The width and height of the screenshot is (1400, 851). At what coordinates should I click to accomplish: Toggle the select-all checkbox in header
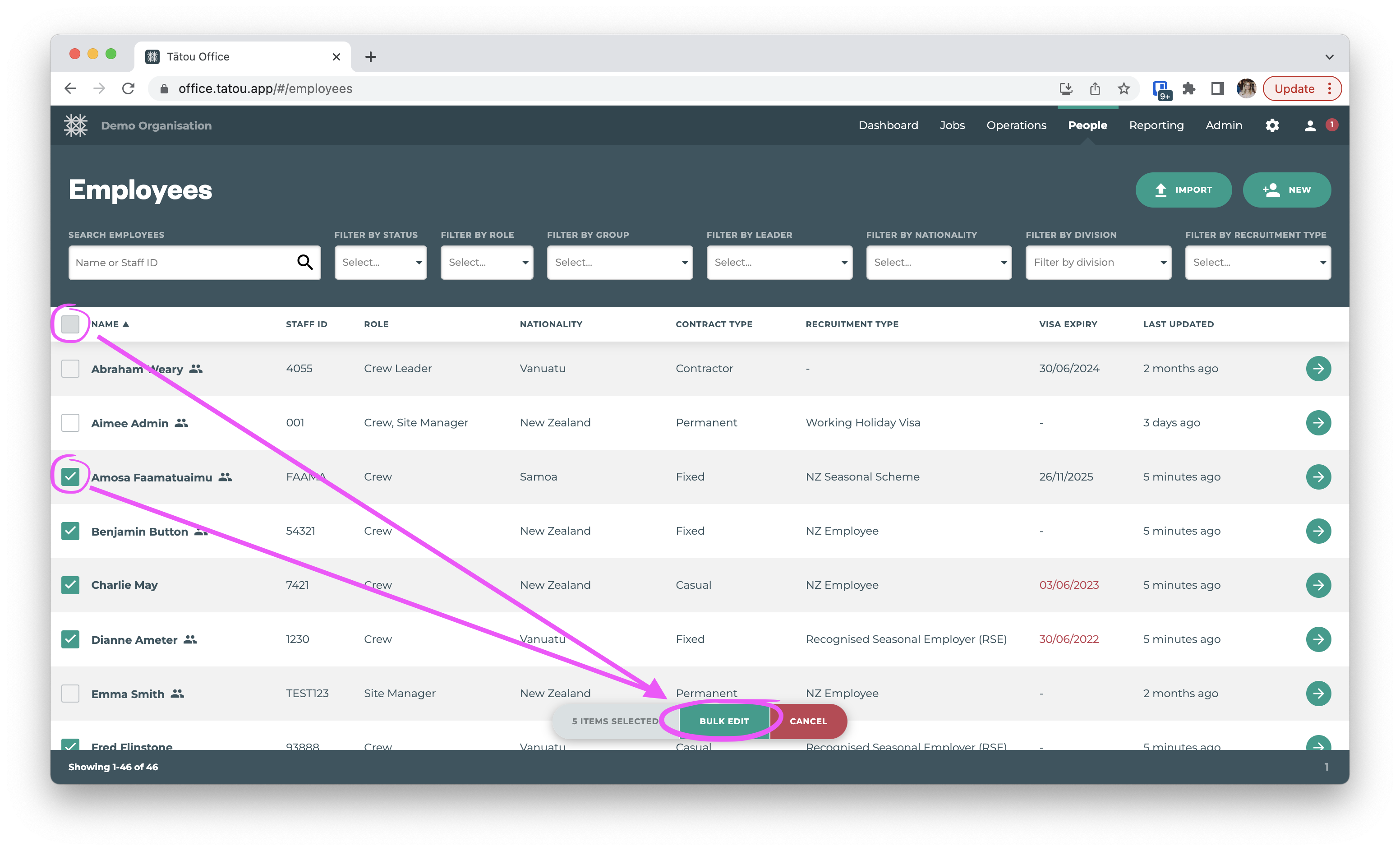(x=70, y=324)
